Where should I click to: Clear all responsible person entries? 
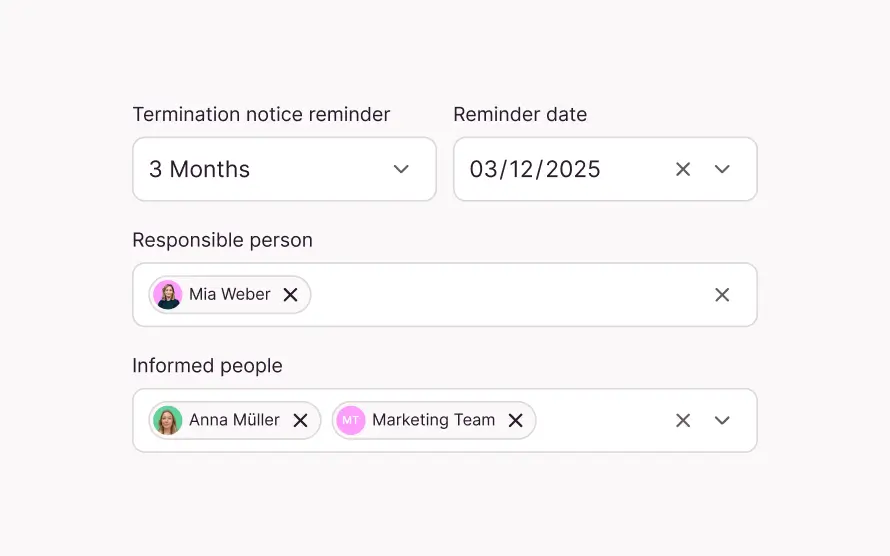(722, 295)
